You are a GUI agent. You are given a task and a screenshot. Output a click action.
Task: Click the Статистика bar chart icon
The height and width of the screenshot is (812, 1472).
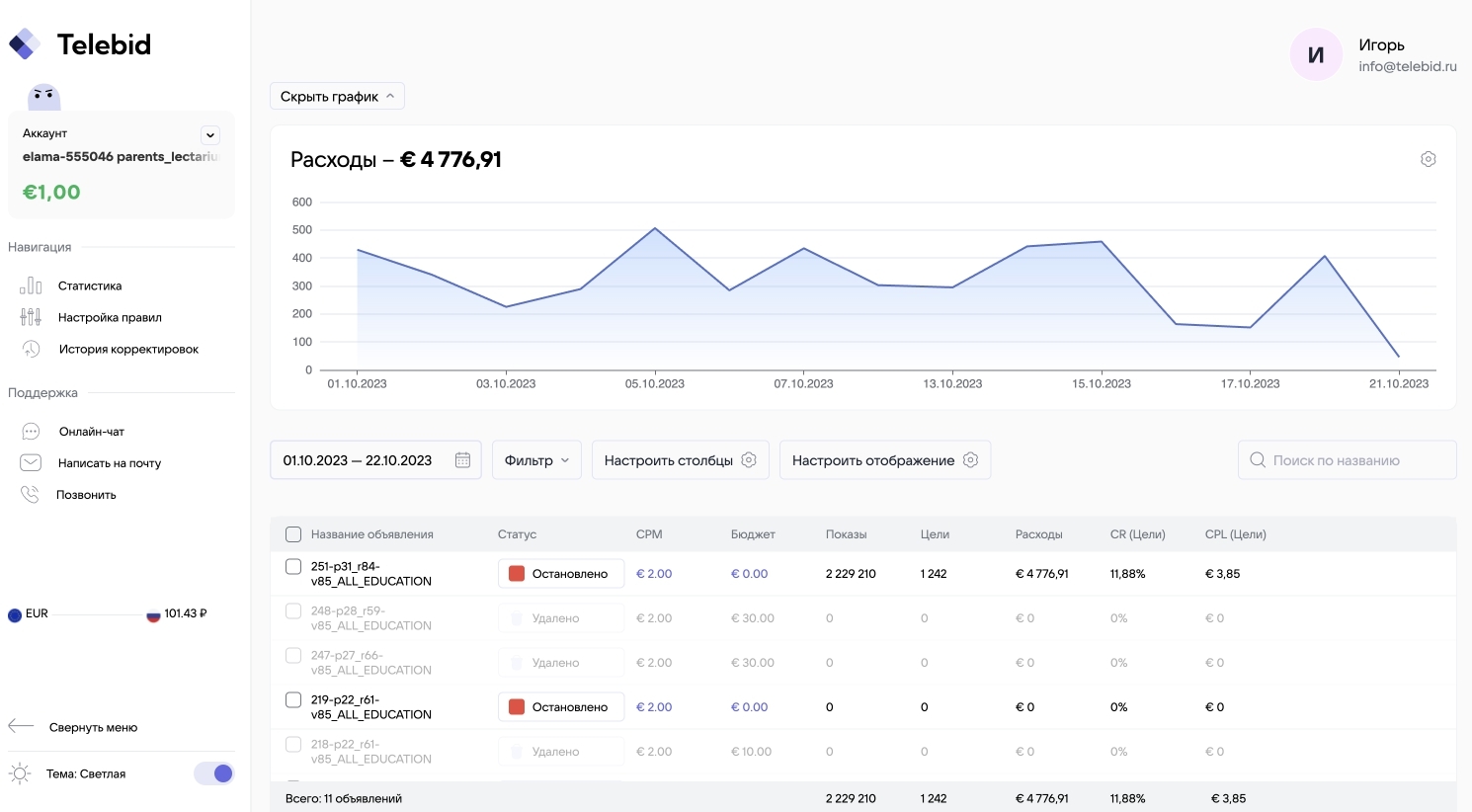31,285
